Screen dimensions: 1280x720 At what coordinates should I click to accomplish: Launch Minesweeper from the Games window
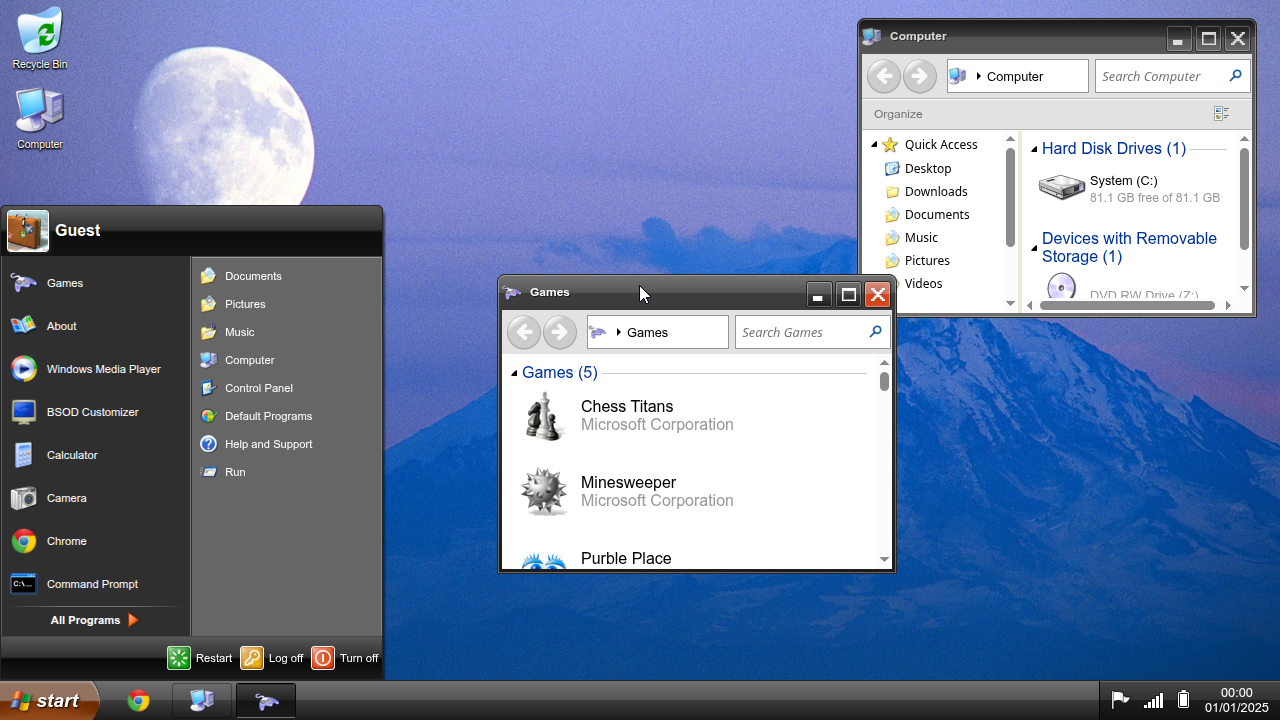click(x=629, y=482)
